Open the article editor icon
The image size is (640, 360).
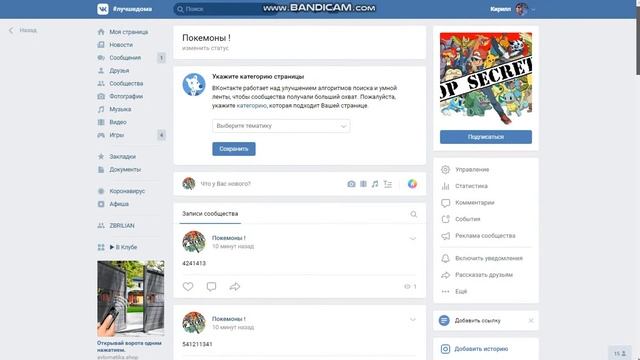(x=387, y=184)
